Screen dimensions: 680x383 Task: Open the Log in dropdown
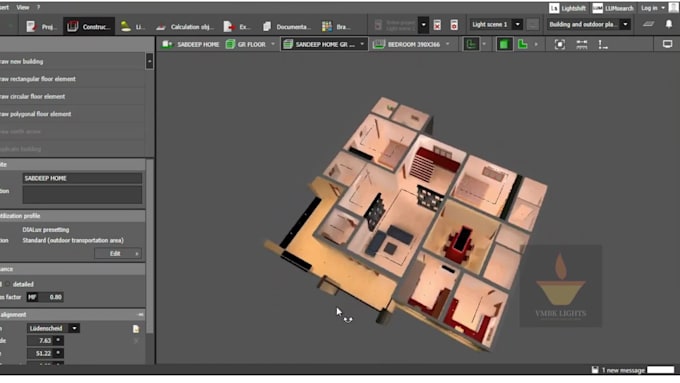[653, 8]
